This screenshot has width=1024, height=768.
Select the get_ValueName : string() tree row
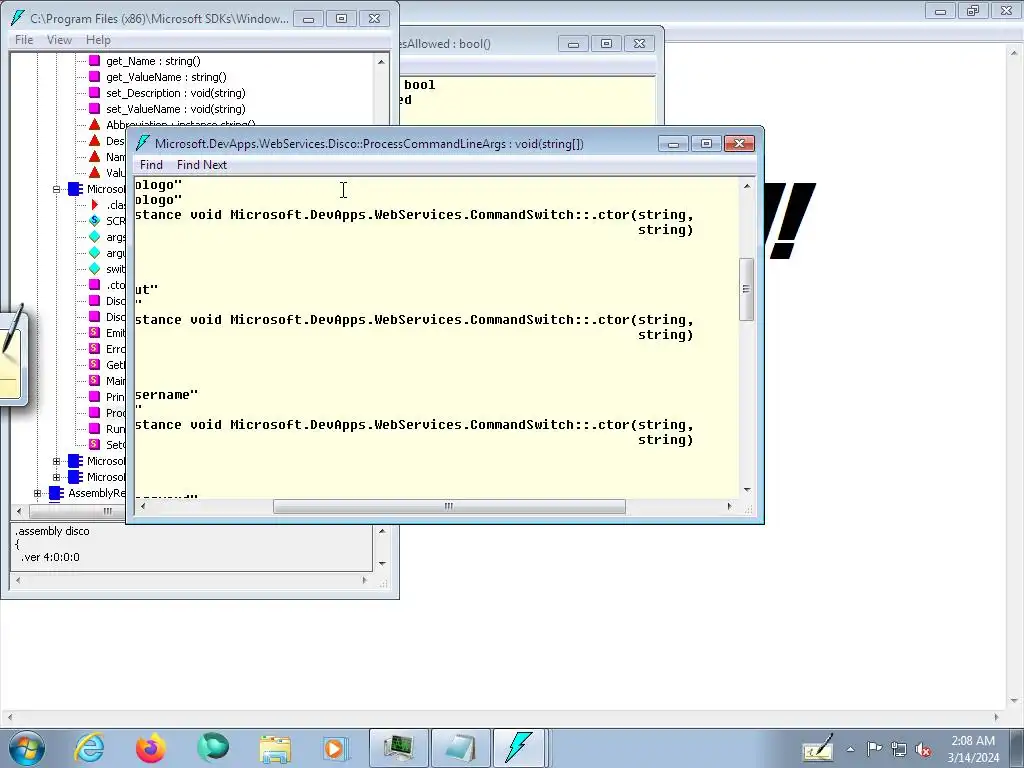click(167, 77)
